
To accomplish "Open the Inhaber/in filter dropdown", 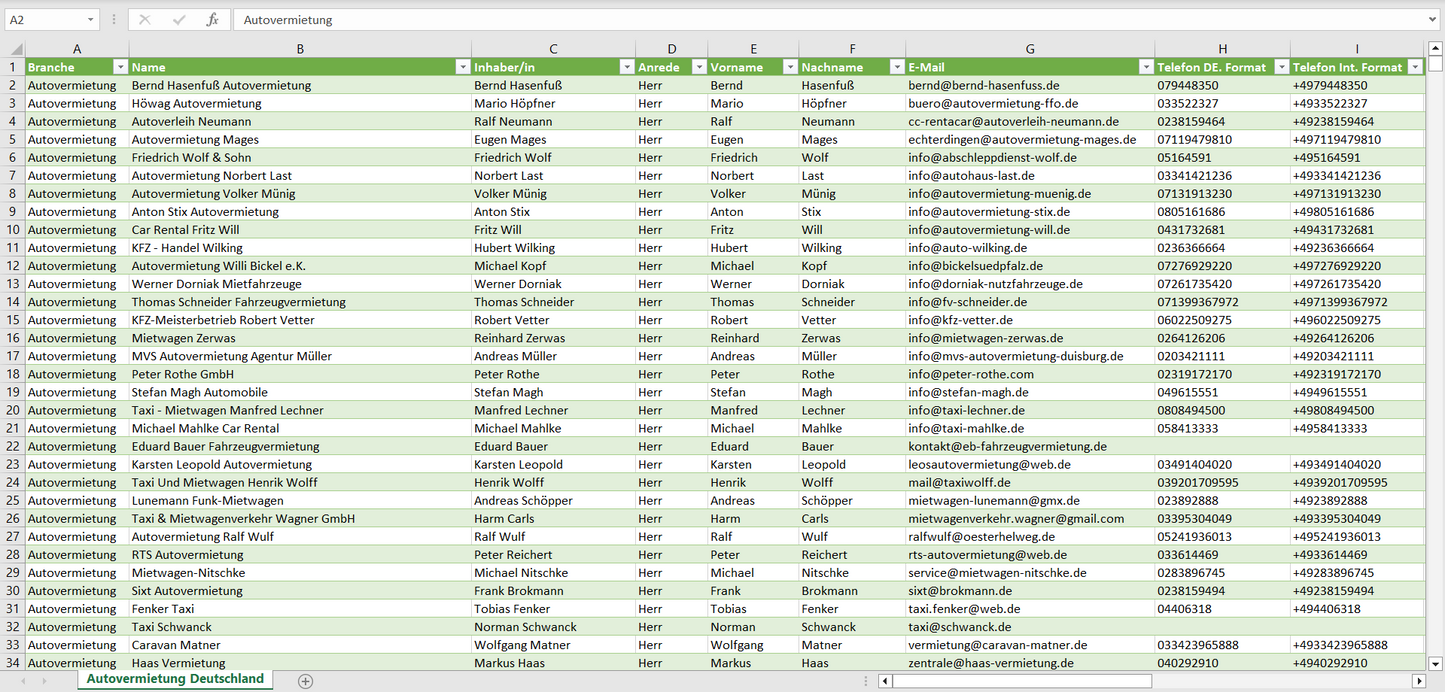I will point(626,67).
